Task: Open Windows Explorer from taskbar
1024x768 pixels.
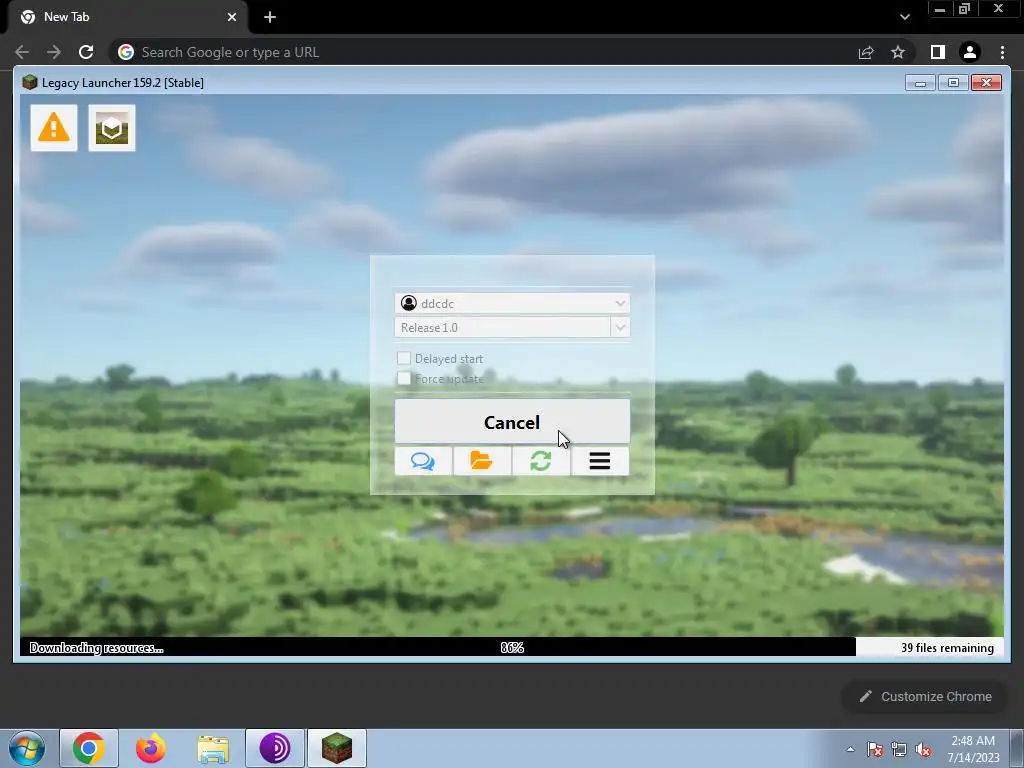Action: point(213,748)
